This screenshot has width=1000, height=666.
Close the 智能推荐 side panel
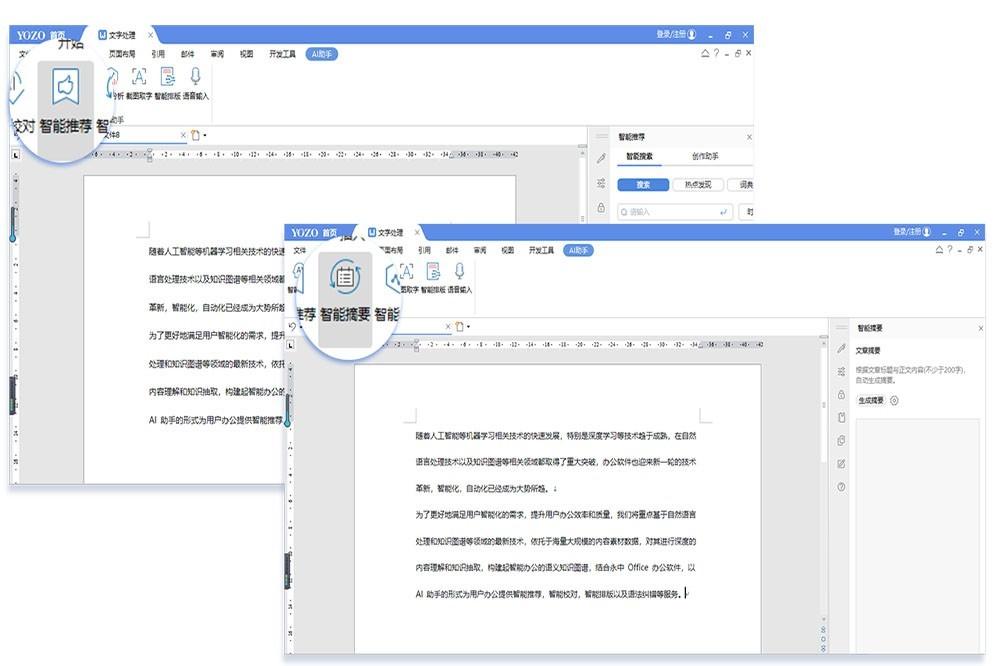[749, 137]
